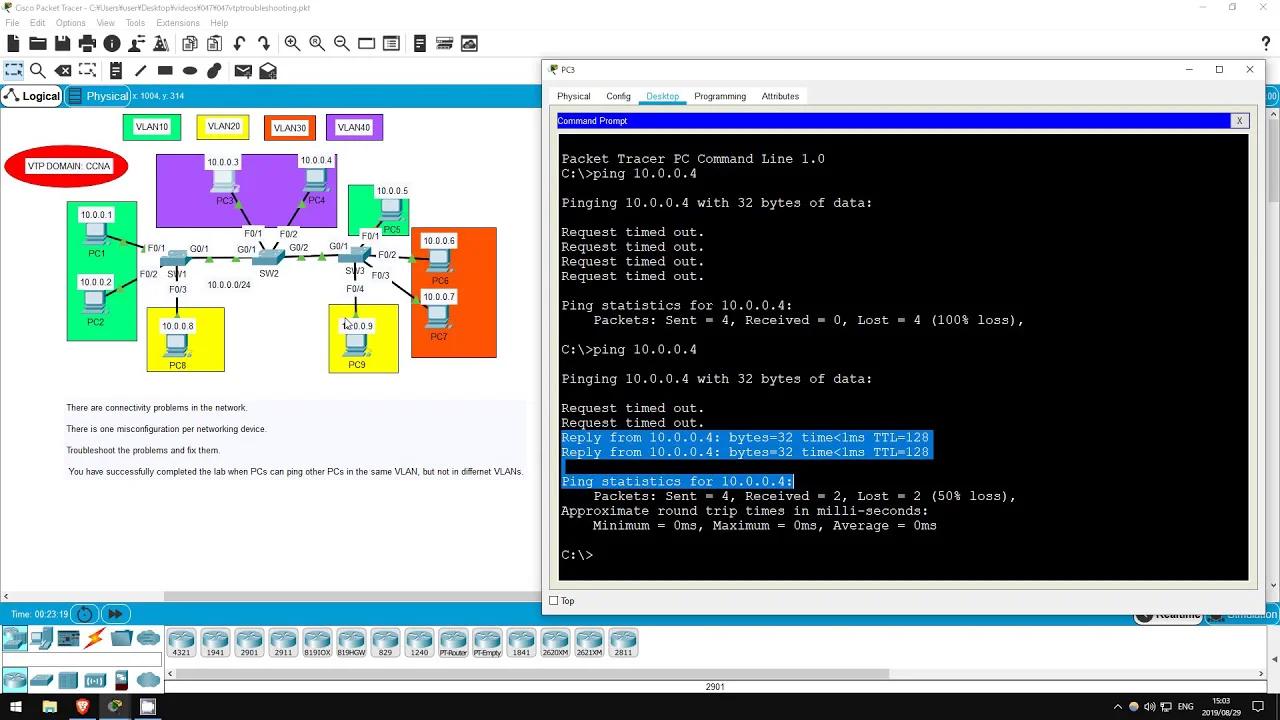This screenshot has width=1280, height=720.
Task: Click the Power Cycle Devices button
Action: tap(85, 613)
